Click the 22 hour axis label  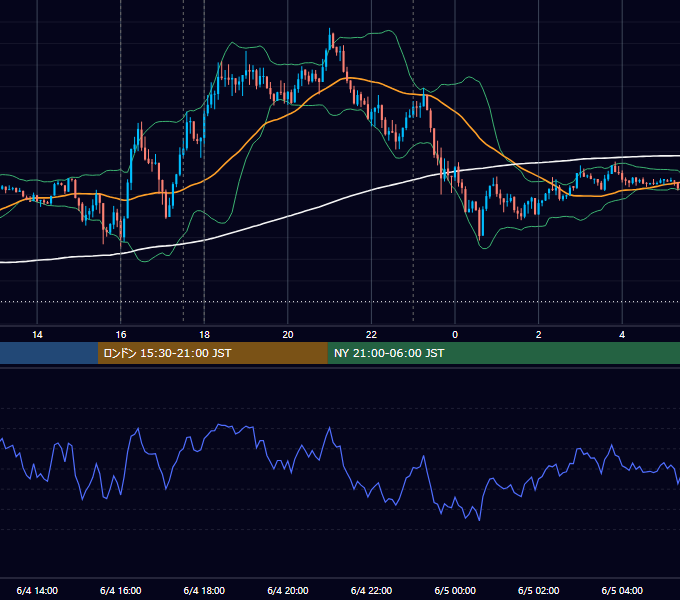(x=371, y=335)
